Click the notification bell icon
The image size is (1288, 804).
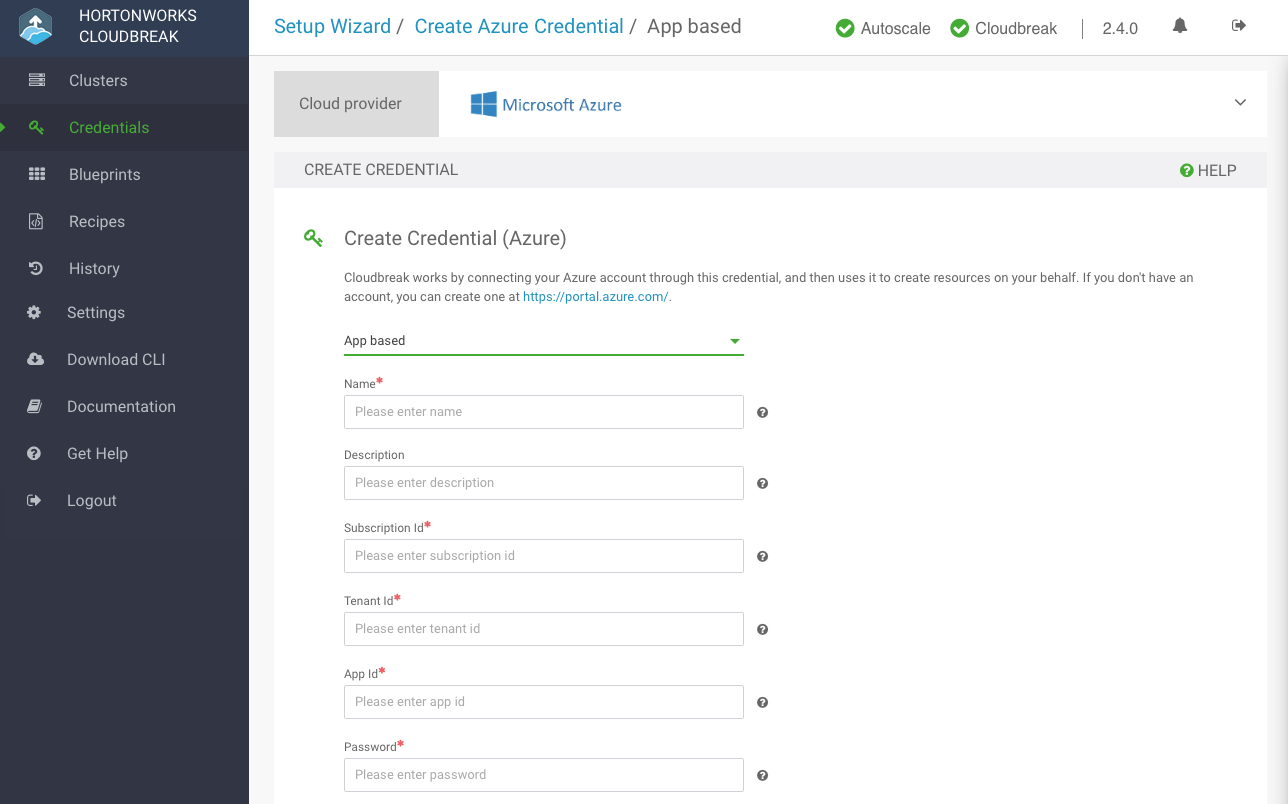pos(1180,26)
